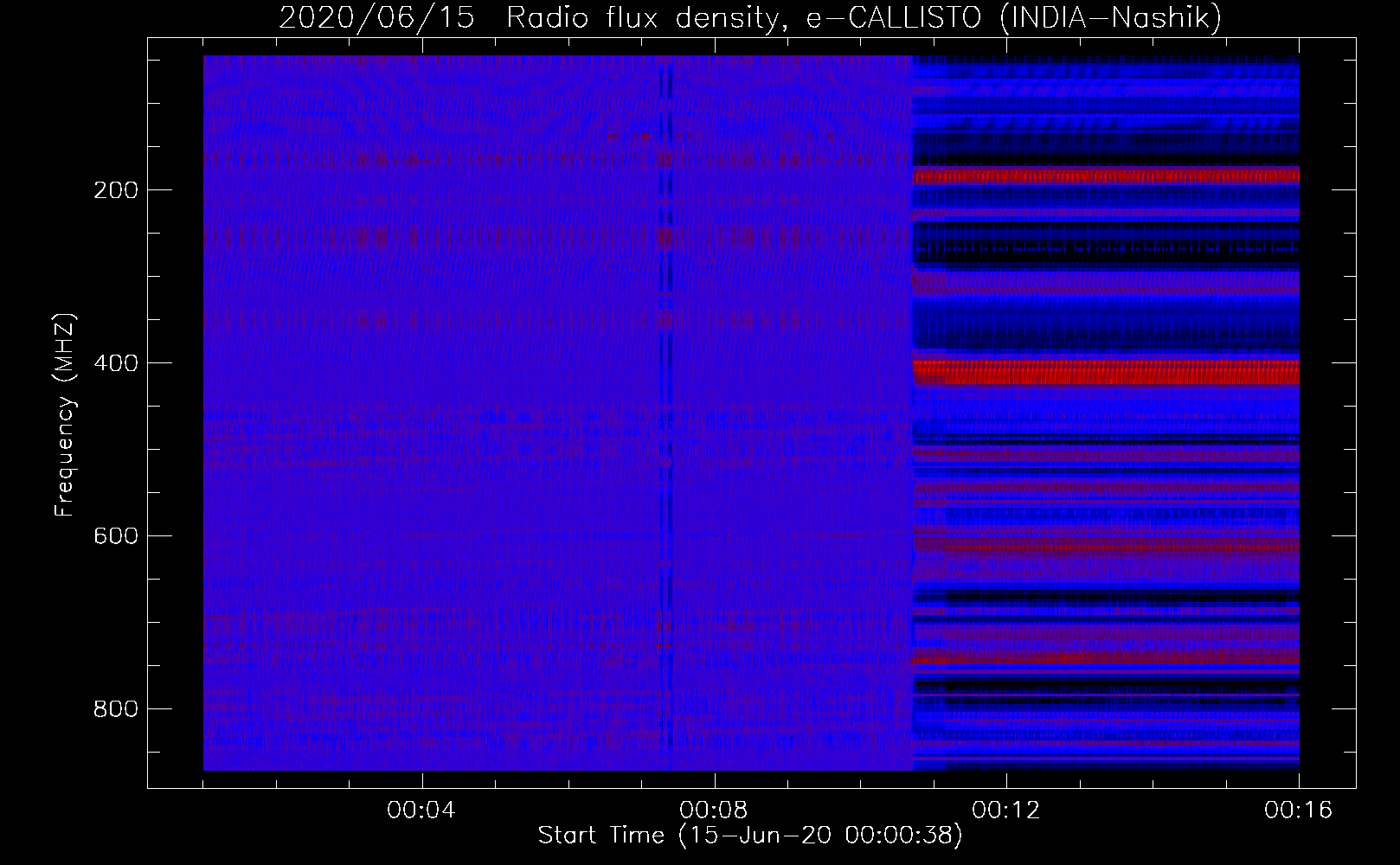Image resolution: width=1400 pixels, height=865 pixels.
Task: Click the 200 frequency tick label
Action: (116, 190)
